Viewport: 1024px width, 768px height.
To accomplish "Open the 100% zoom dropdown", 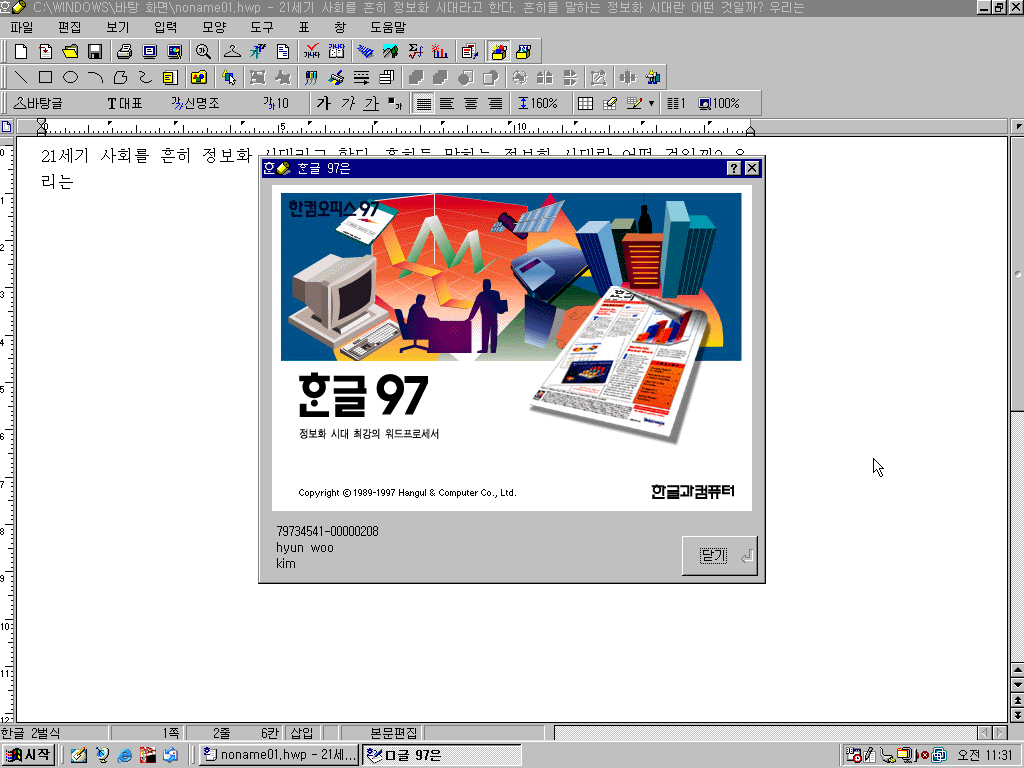I will pyautogui.click(x=719, y=103).
